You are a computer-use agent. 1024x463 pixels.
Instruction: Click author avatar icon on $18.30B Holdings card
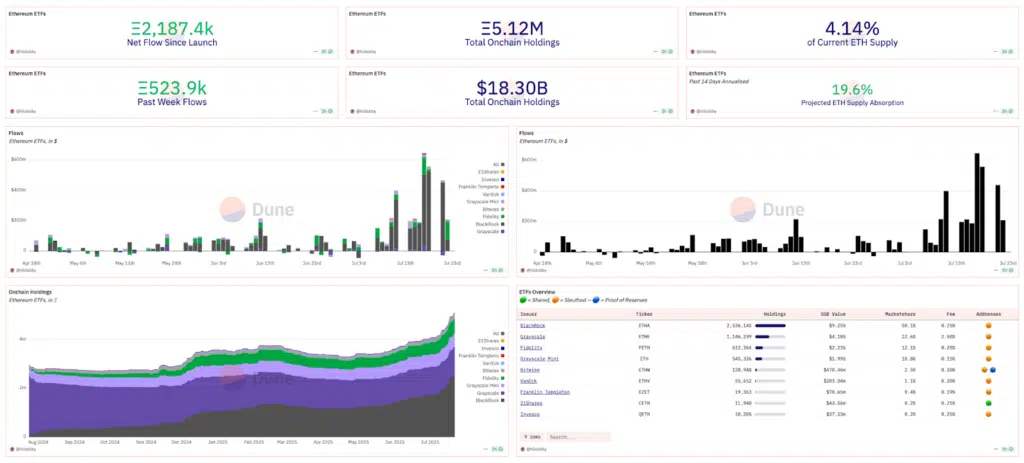tap(352, 110)
